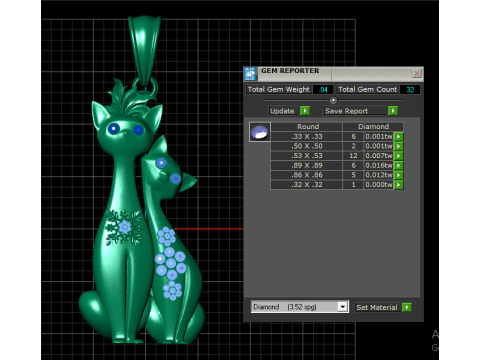The image size is (480, 360).
Task: Click green arrow beside Set Material
Action: pos(407,307)
